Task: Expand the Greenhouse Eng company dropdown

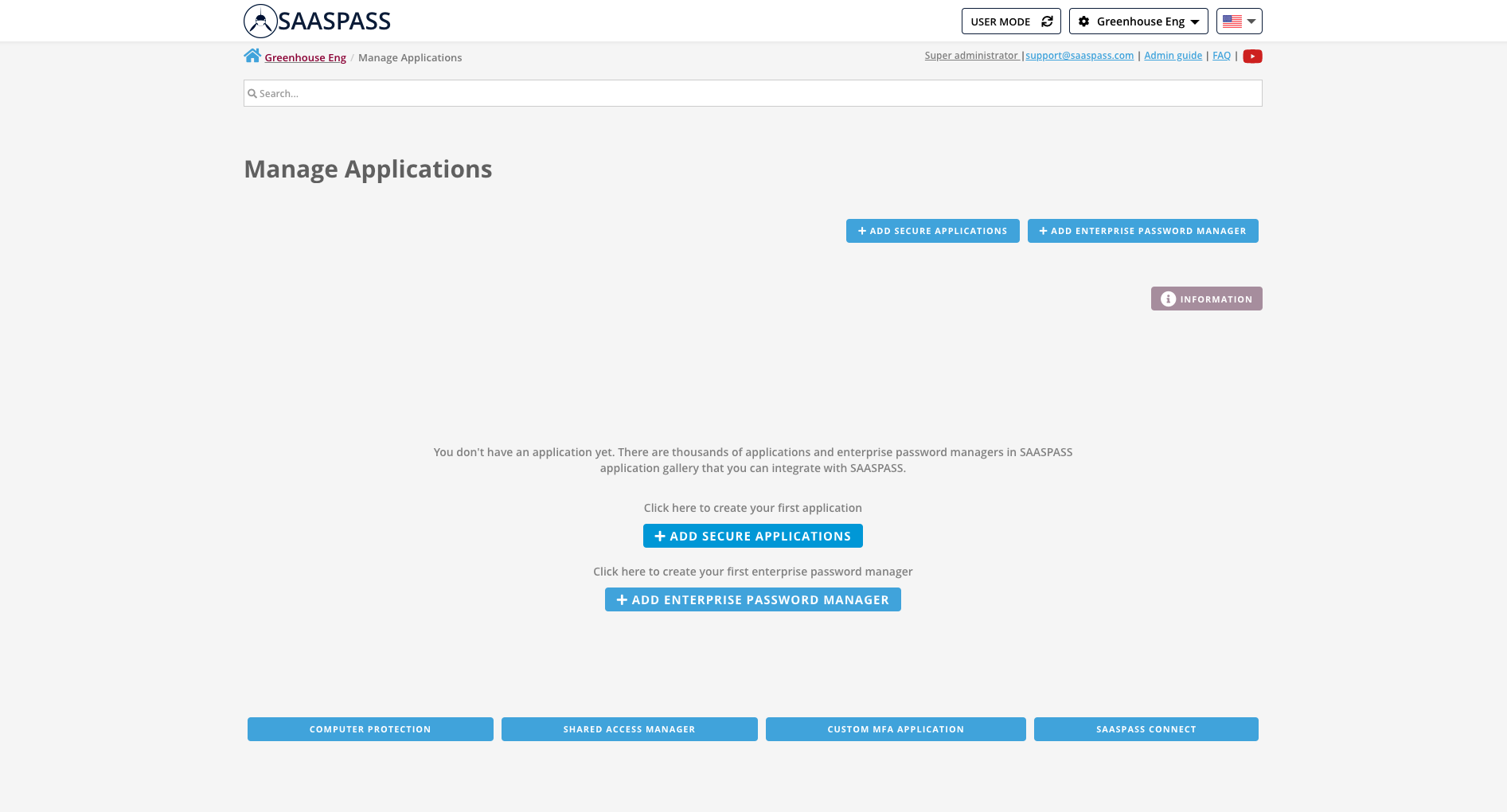Action: pyautogui.click(x=1138, y=21)
